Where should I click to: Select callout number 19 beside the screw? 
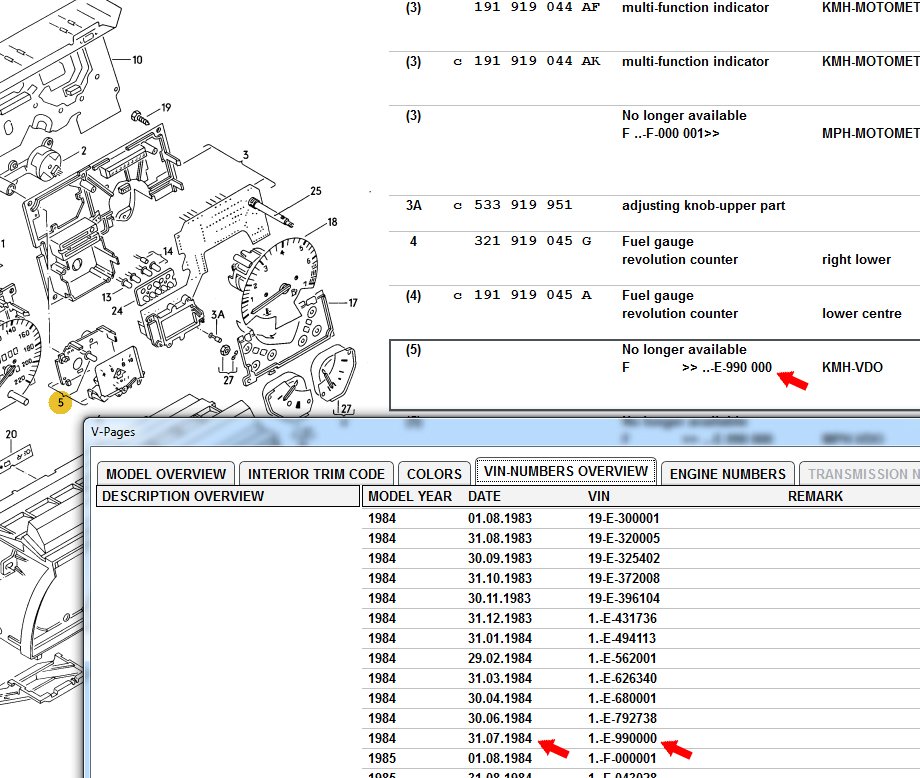pos(166,107)
